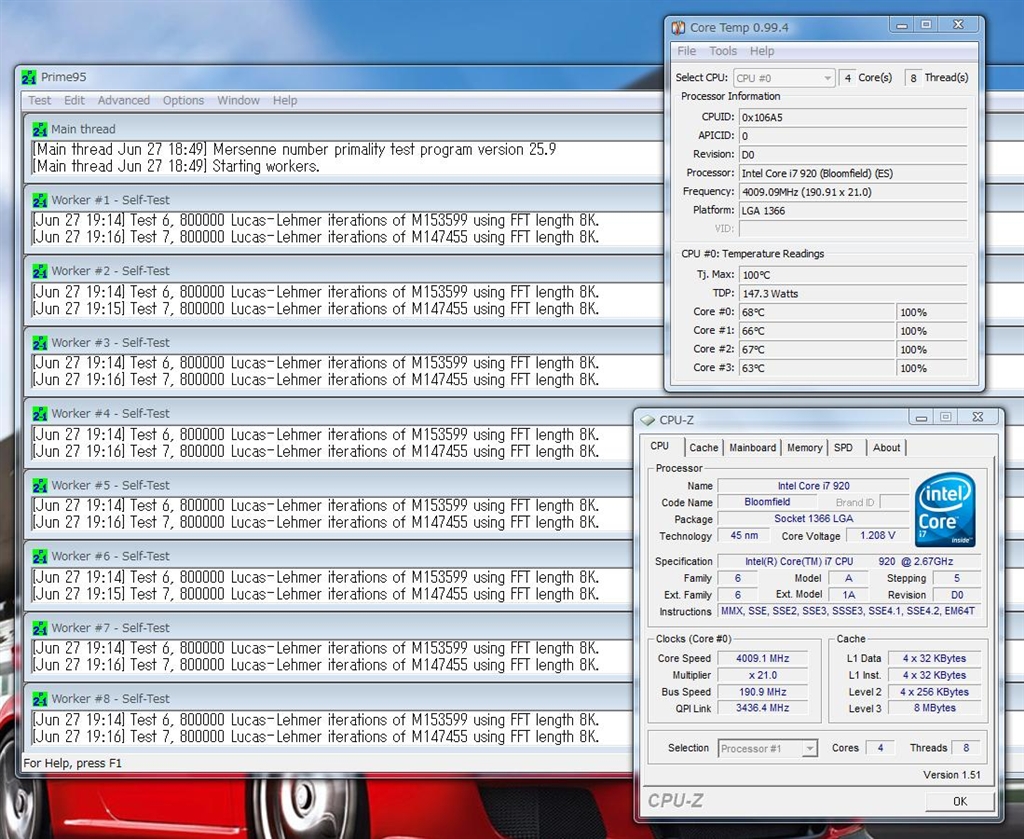
Task: Click the Technology value 45 nm
Action: coord(744,535)
